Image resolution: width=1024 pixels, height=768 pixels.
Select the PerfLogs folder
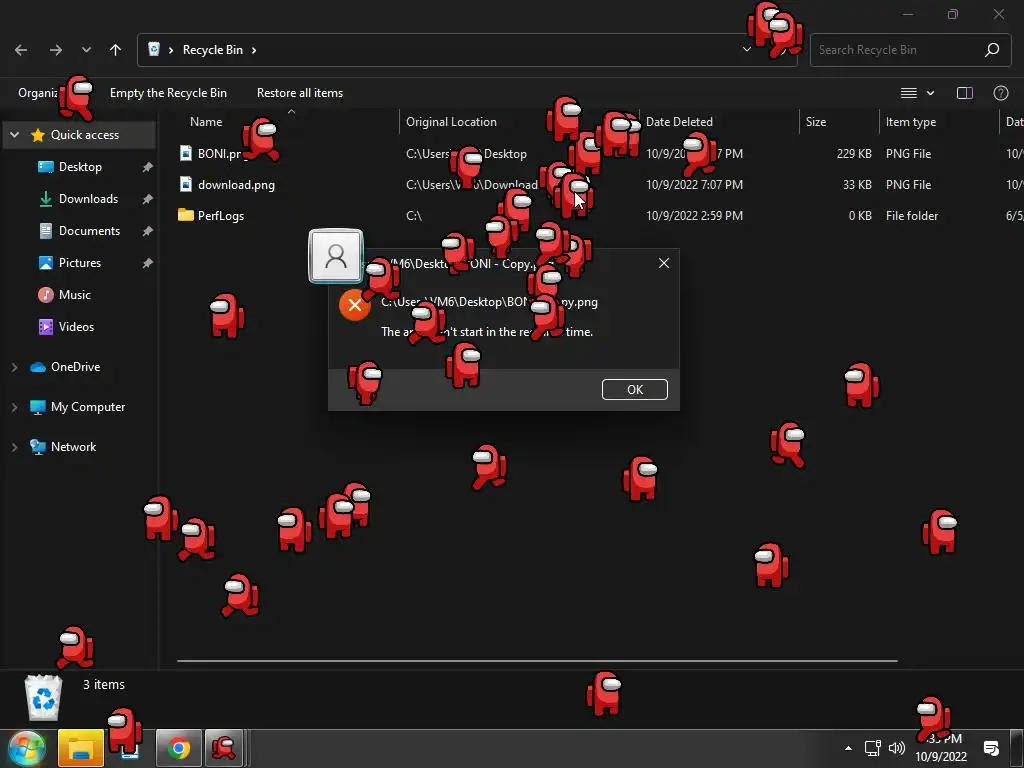point(221,216)
